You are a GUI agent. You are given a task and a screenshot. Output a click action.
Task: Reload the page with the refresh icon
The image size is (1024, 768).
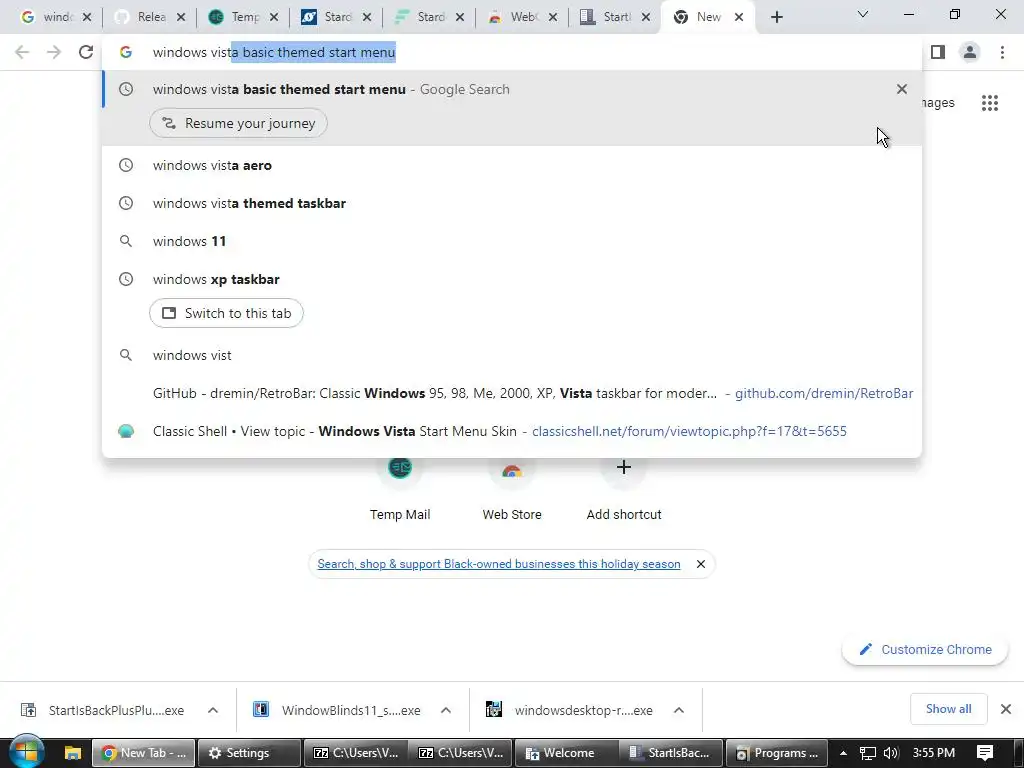tap(86, 52)
